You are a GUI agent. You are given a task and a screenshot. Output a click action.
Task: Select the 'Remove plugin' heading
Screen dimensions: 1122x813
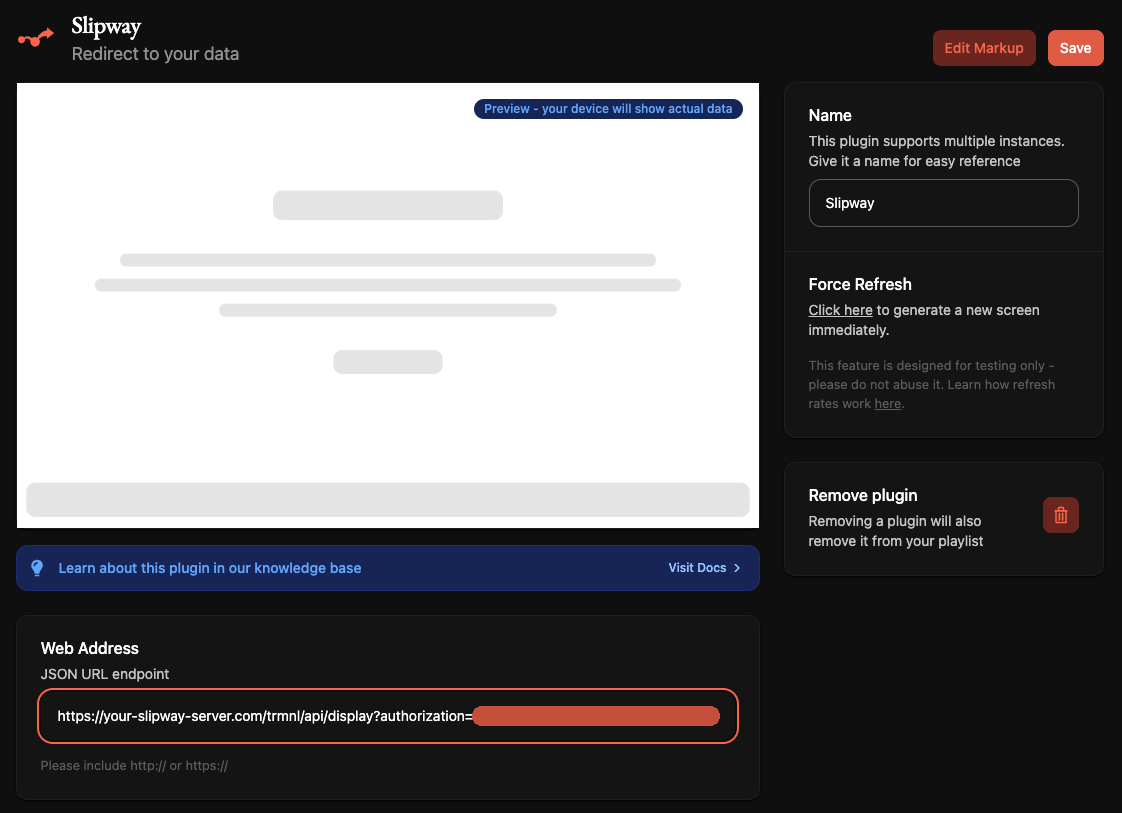point(862,495)
